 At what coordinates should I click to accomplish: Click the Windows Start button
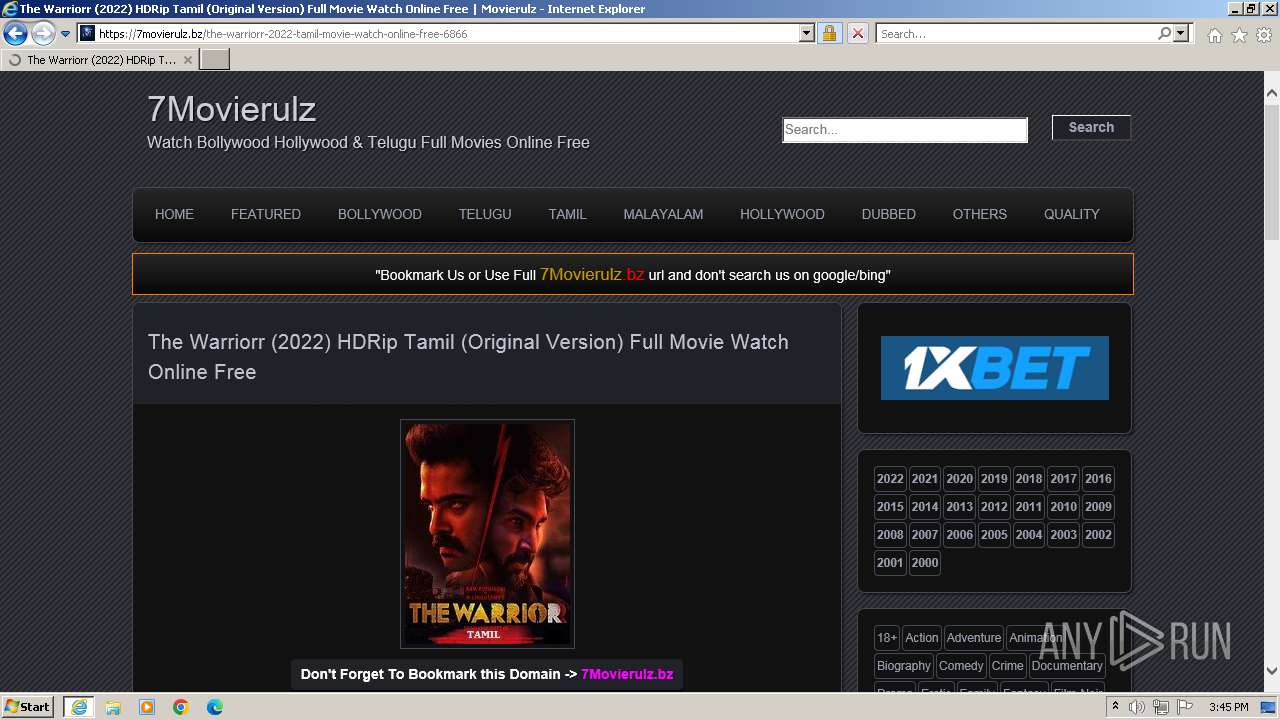pos(27,707)
